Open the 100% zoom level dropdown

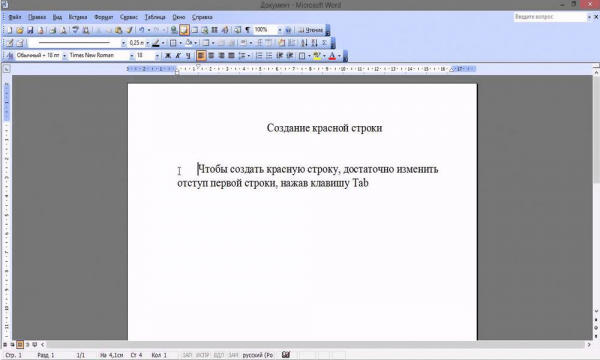tap(280, 30)
